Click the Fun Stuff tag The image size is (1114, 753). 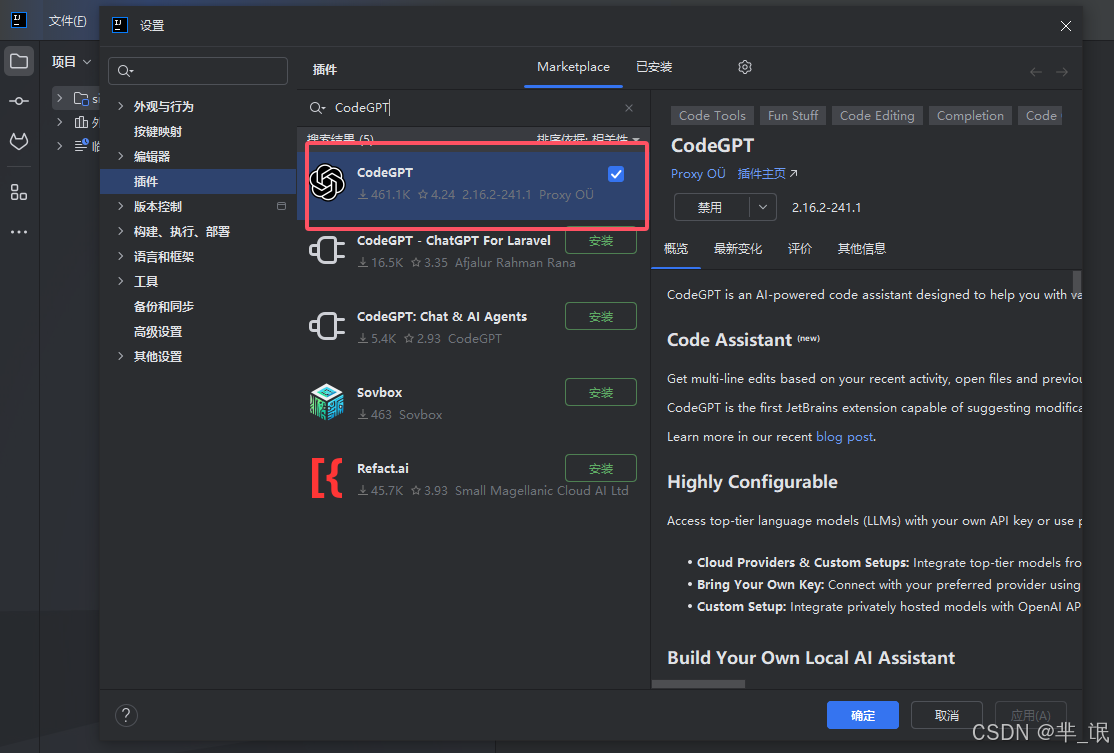point(793,116)
